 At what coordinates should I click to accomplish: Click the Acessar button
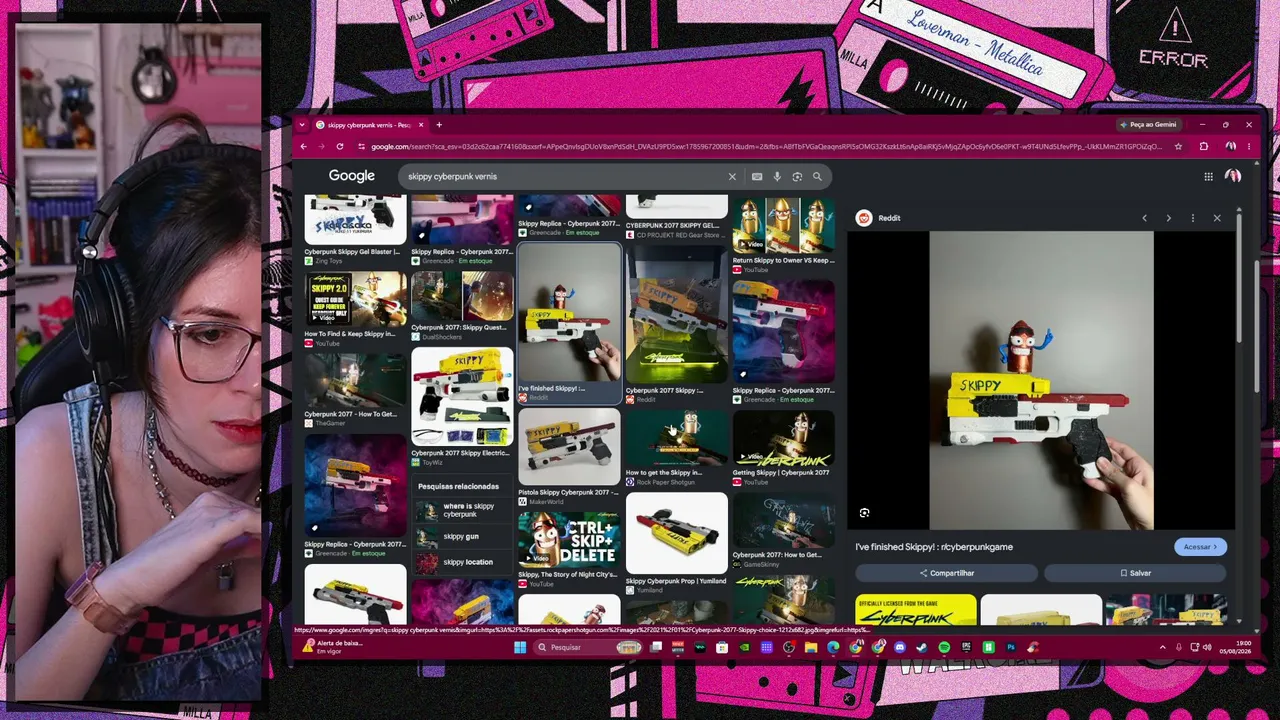click(x=1200, y=547)
